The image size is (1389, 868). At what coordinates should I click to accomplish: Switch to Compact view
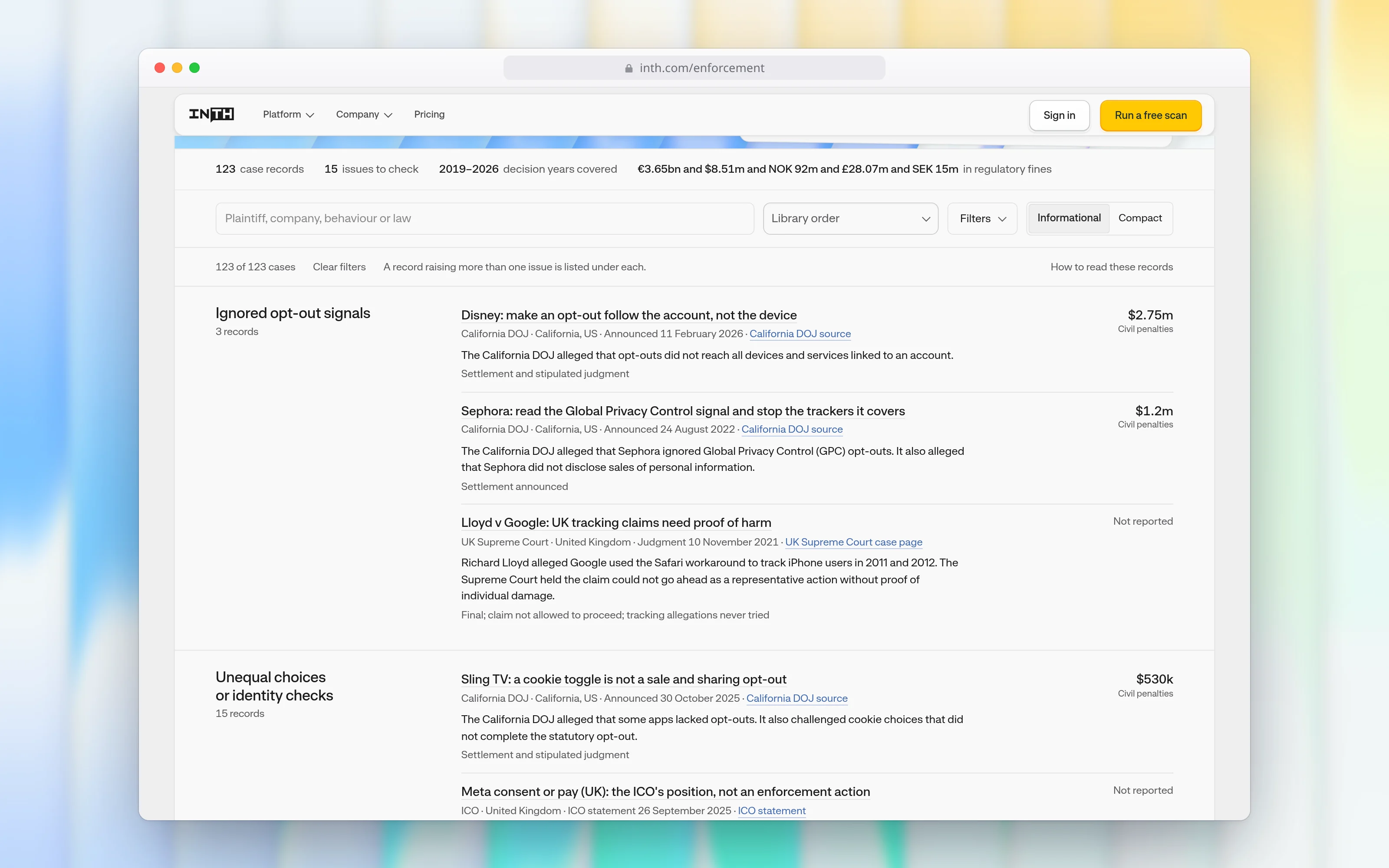coord(1140,218)
